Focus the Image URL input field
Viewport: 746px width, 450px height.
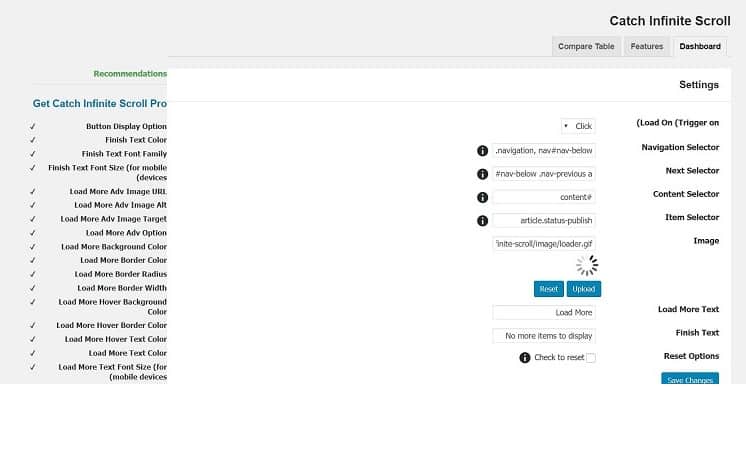click(x=544, y=244)
